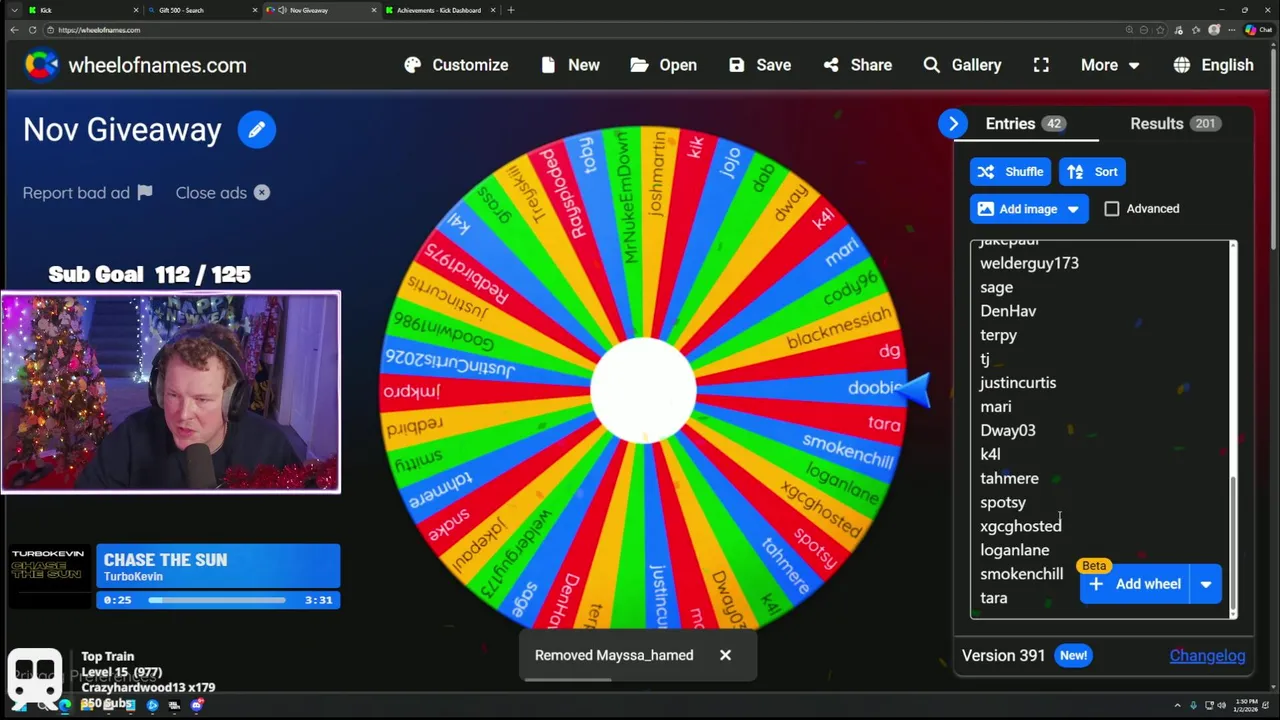This screenshot has width=1280, height=720.
Task: Open a saved wheel via Open
Action: (664, 65)
